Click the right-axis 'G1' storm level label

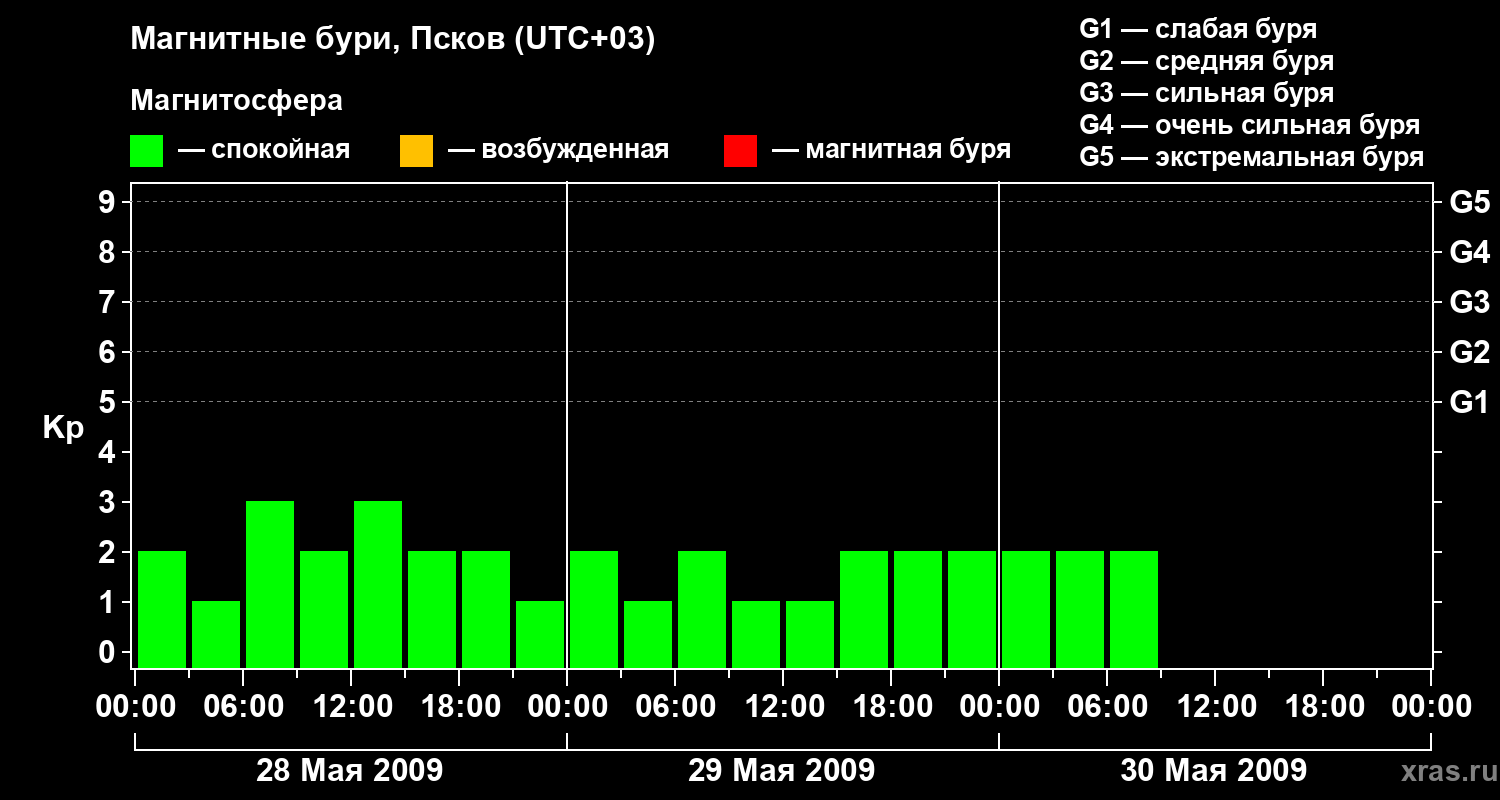pos(1470,402)
